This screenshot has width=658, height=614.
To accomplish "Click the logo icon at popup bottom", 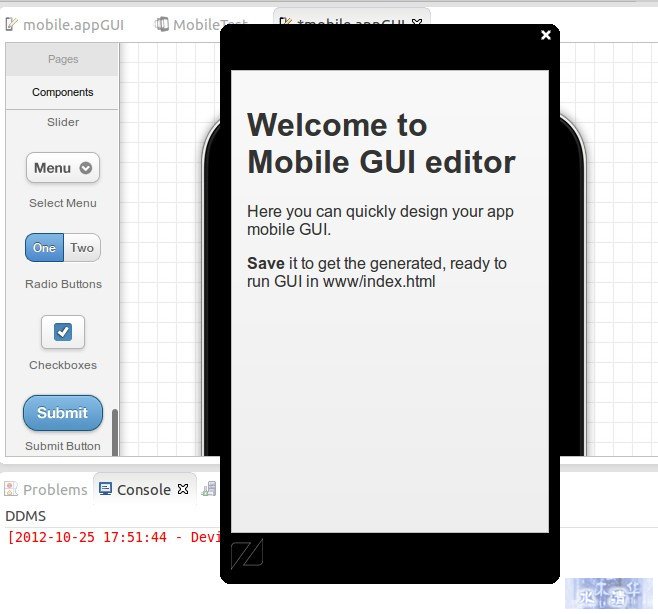I will pyautogui.click(x=247, y=554).
